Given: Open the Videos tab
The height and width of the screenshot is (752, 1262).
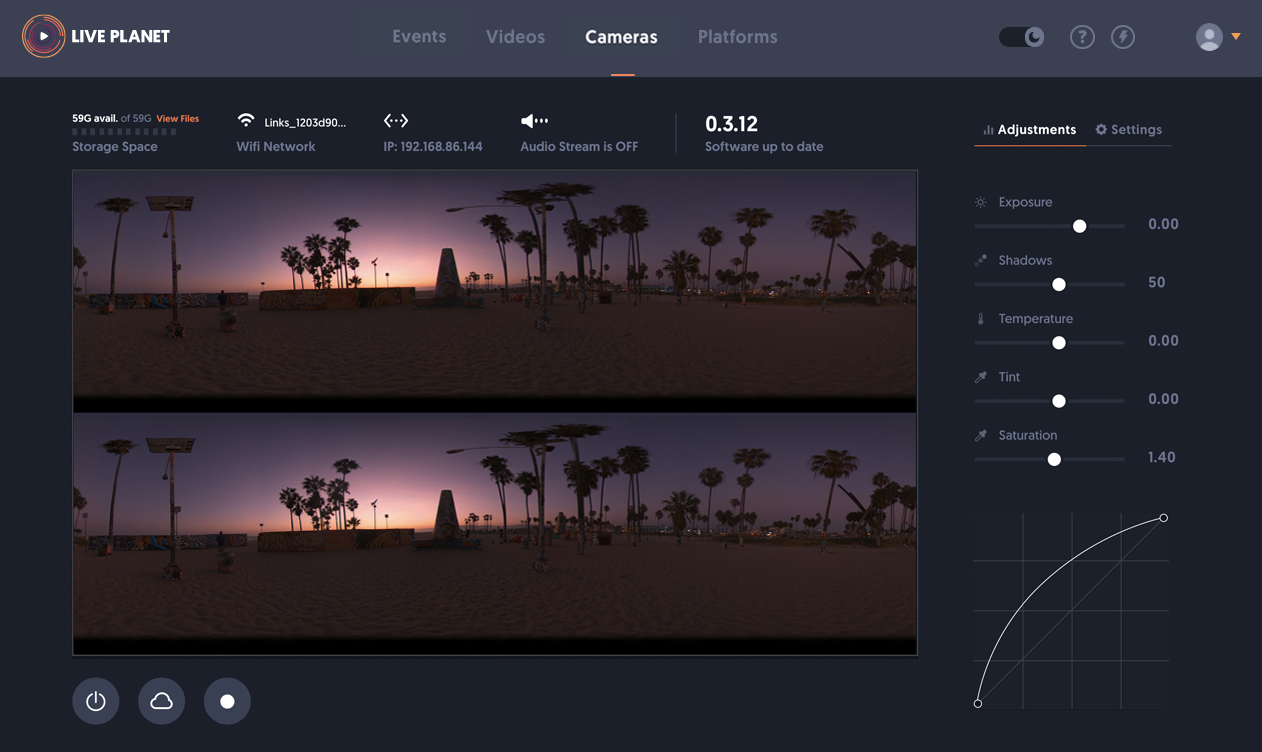Looking at the screenshot, I should tap(515, 37).
